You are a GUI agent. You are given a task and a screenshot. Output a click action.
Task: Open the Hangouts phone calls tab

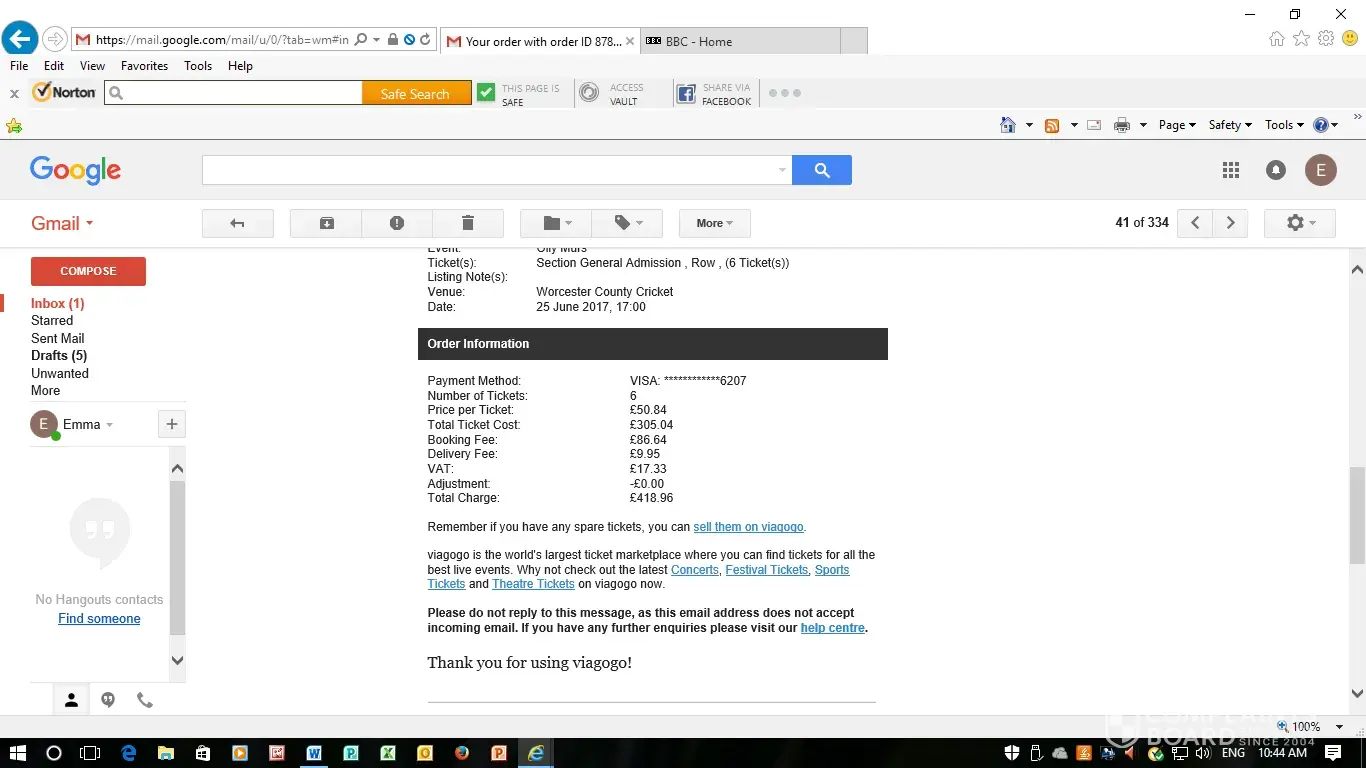(x=145, y=700)
